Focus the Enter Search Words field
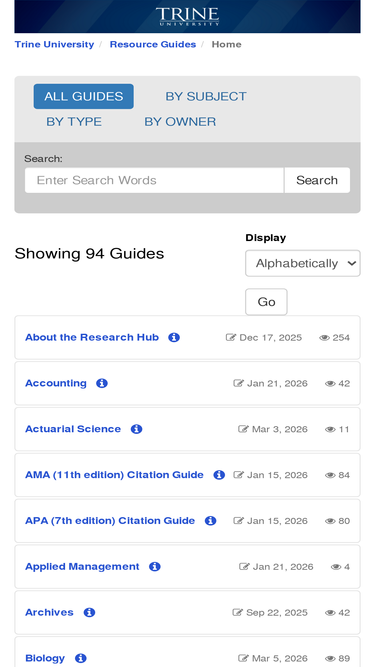375x667 pixels. coord(154,180)
